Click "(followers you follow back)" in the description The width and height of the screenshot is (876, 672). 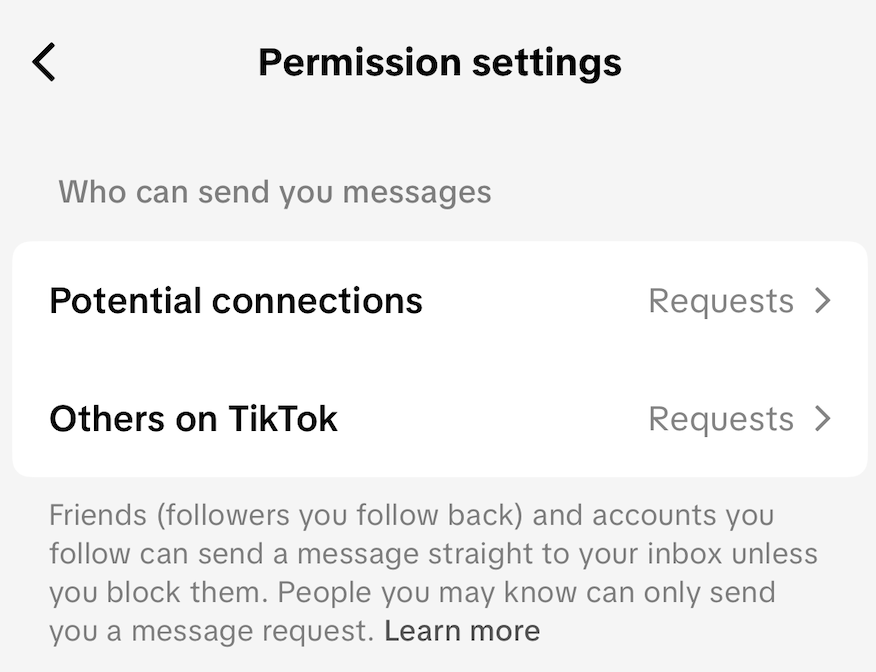click(x=337, y=516)
